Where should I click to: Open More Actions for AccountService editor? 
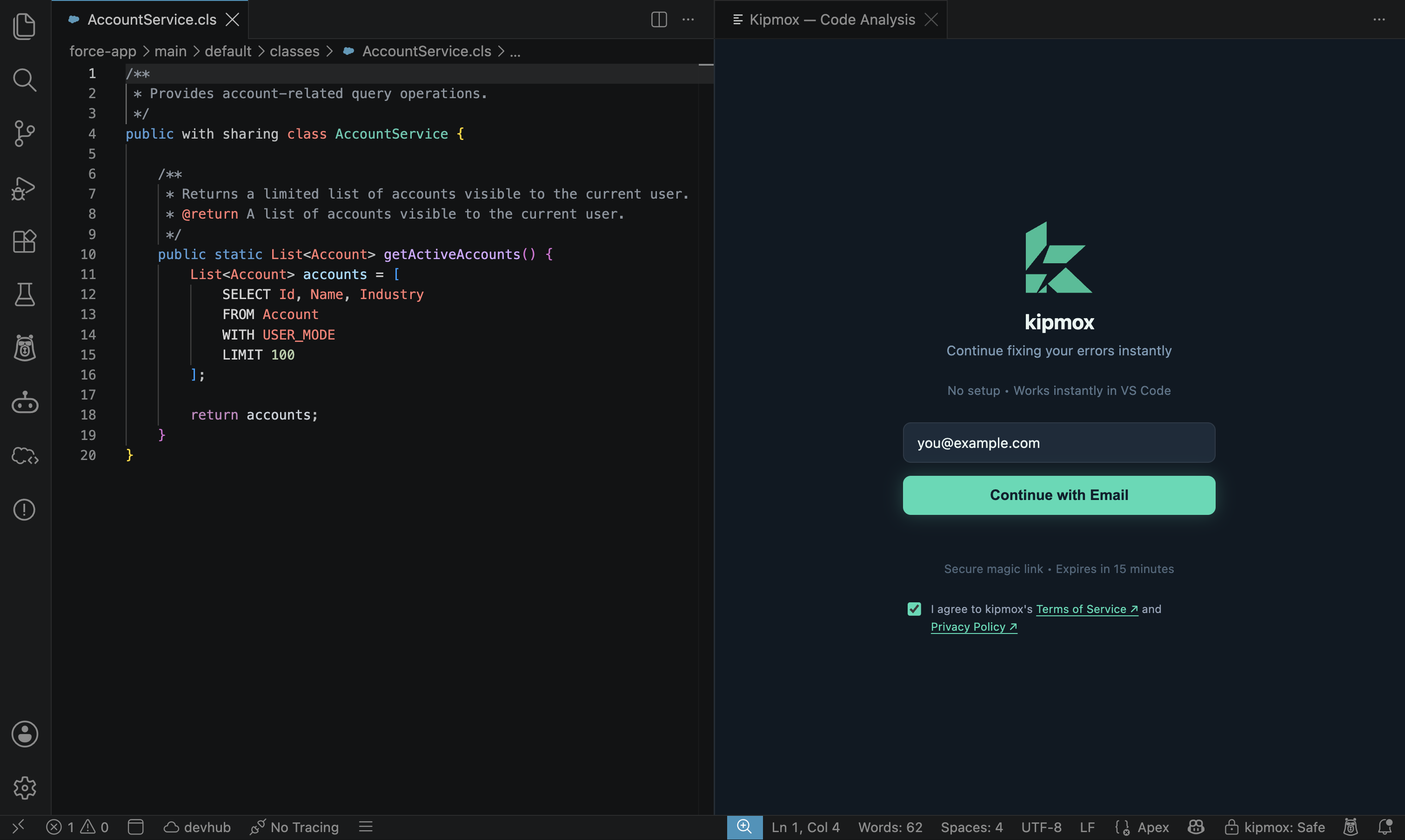(x=689, y=19)
